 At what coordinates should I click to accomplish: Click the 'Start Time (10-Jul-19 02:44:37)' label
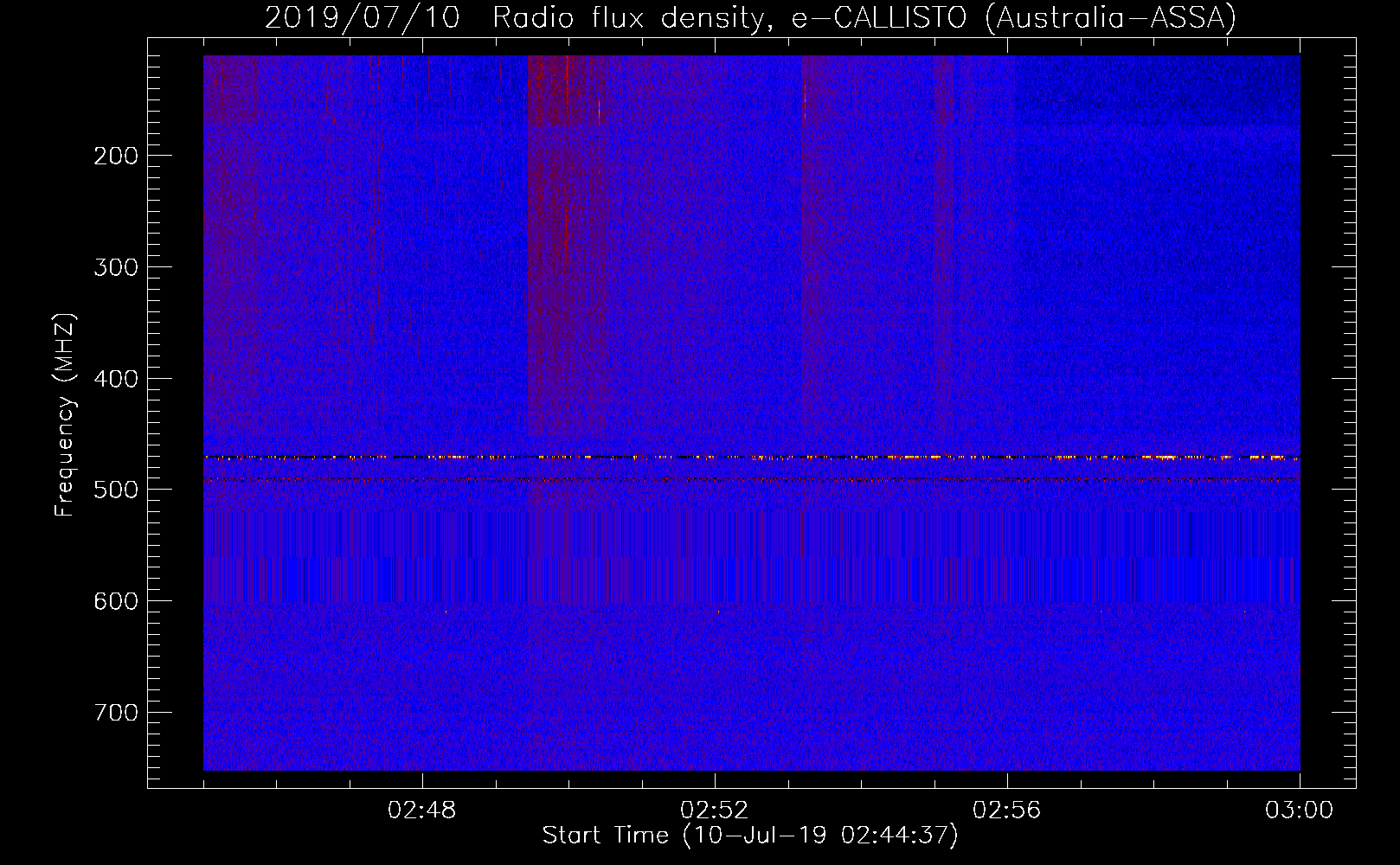750,836
